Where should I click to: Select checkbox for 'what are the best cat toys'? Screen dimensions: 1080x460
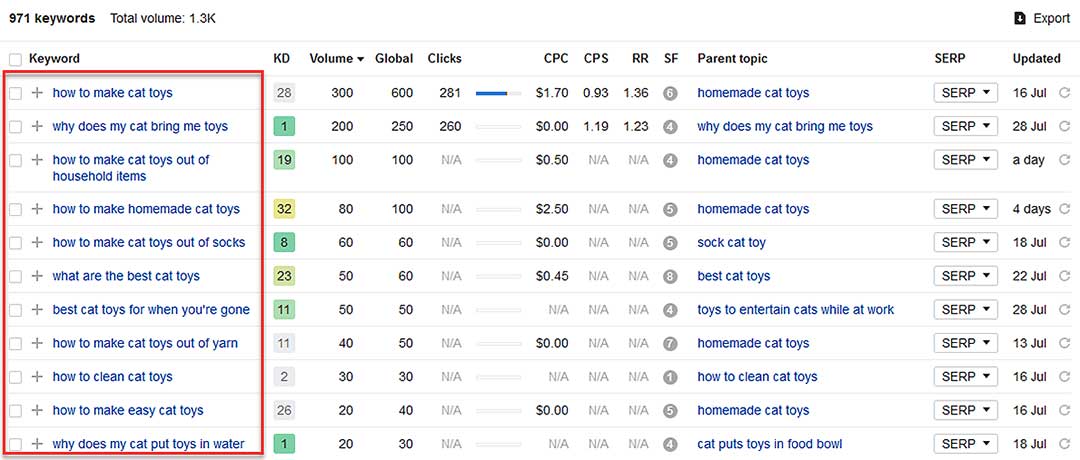(15, 276)
